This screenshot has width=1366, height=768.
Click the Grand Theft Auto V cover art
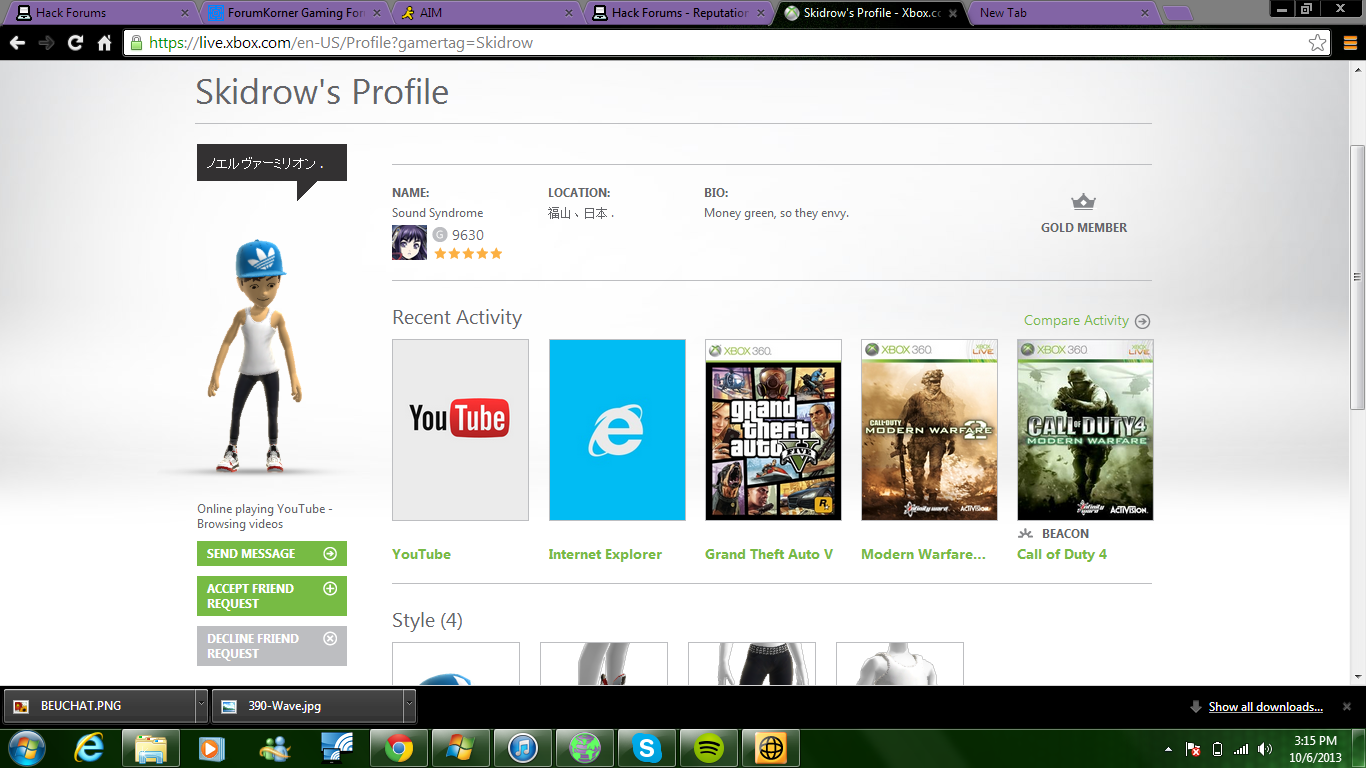773,430
